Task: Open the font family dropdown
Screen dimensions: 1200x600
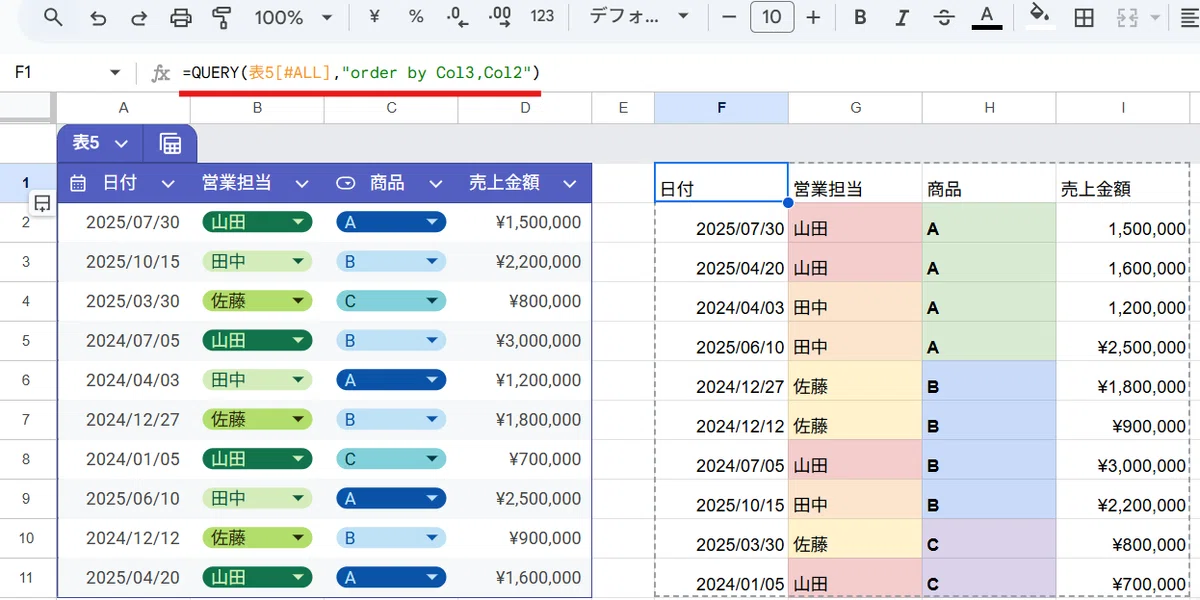Action: 640,17
